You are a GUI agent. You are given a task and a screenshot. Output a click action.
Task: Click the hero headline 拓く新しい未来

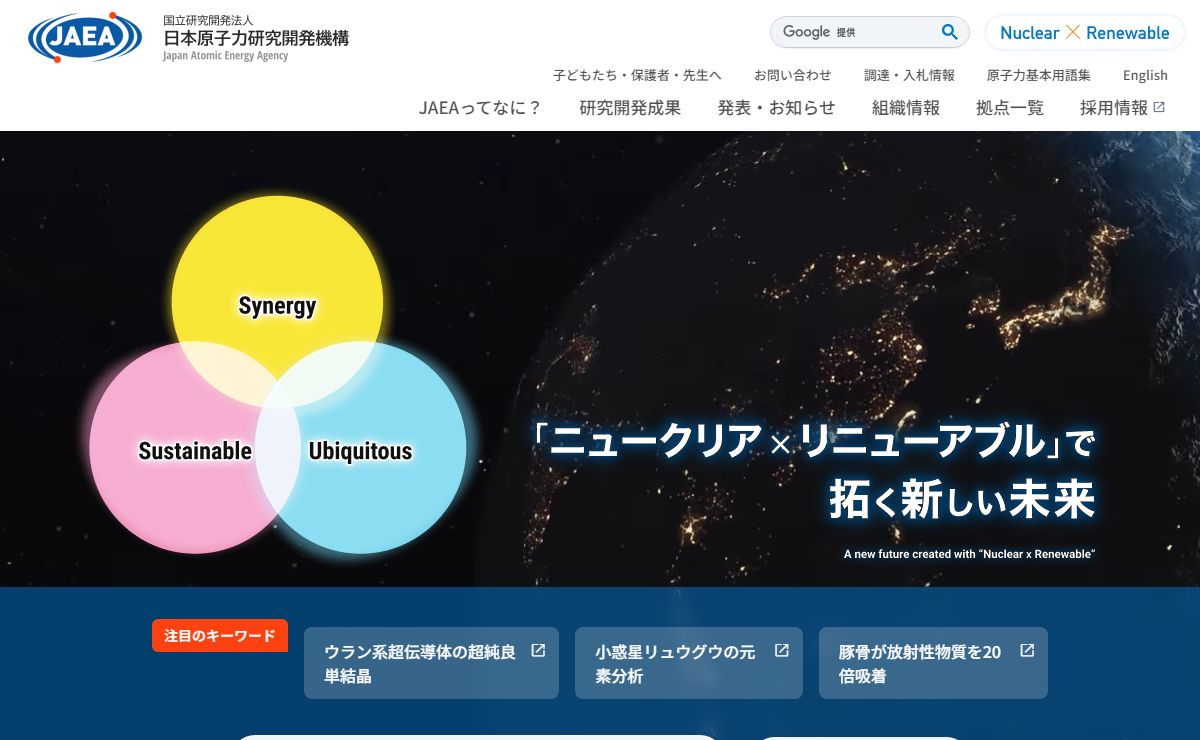(x=962, y=500)
